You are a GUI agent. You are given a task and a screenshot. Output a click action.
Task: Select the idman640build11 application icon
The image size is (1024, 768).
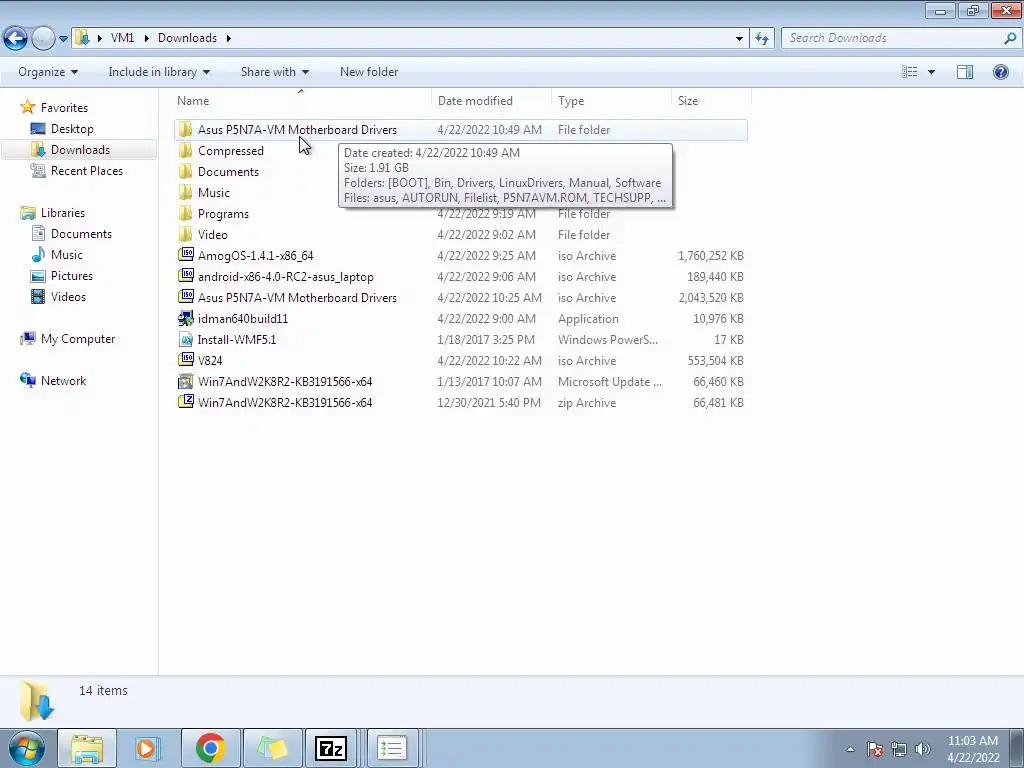point(185,319)
